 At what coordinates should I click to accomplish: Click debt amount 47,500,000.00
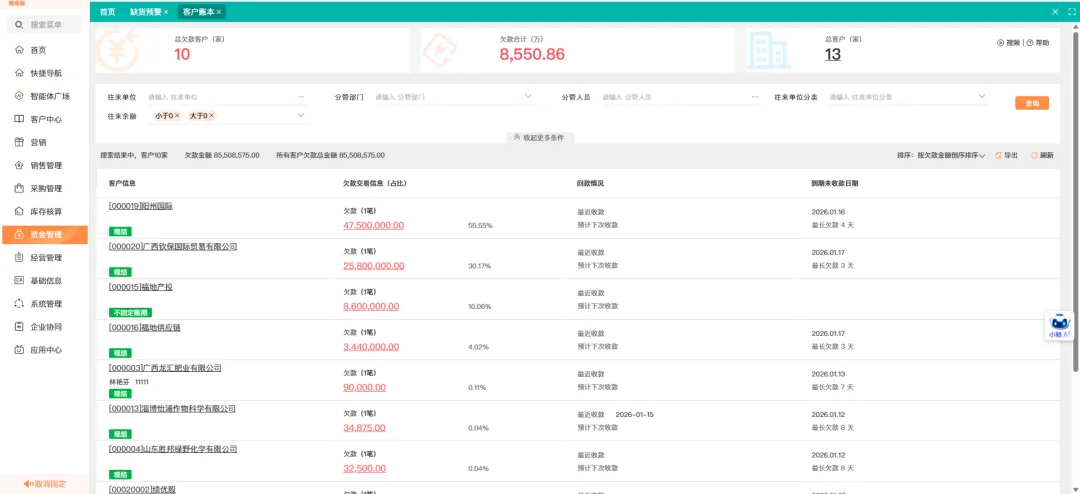pyautogui.click(x=373, y=225)
